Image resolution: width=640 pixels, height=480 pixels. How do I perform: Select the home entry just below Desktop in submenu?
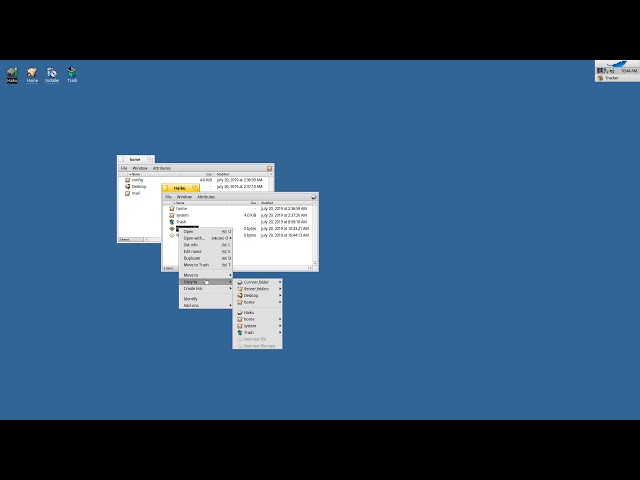pos(257,302)
